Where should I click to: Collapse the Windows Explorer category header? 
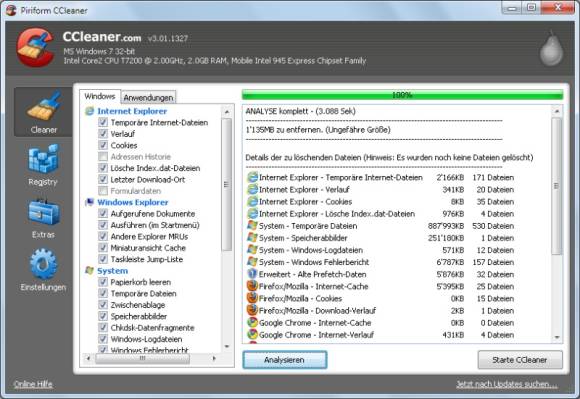(x=132, y=202)
